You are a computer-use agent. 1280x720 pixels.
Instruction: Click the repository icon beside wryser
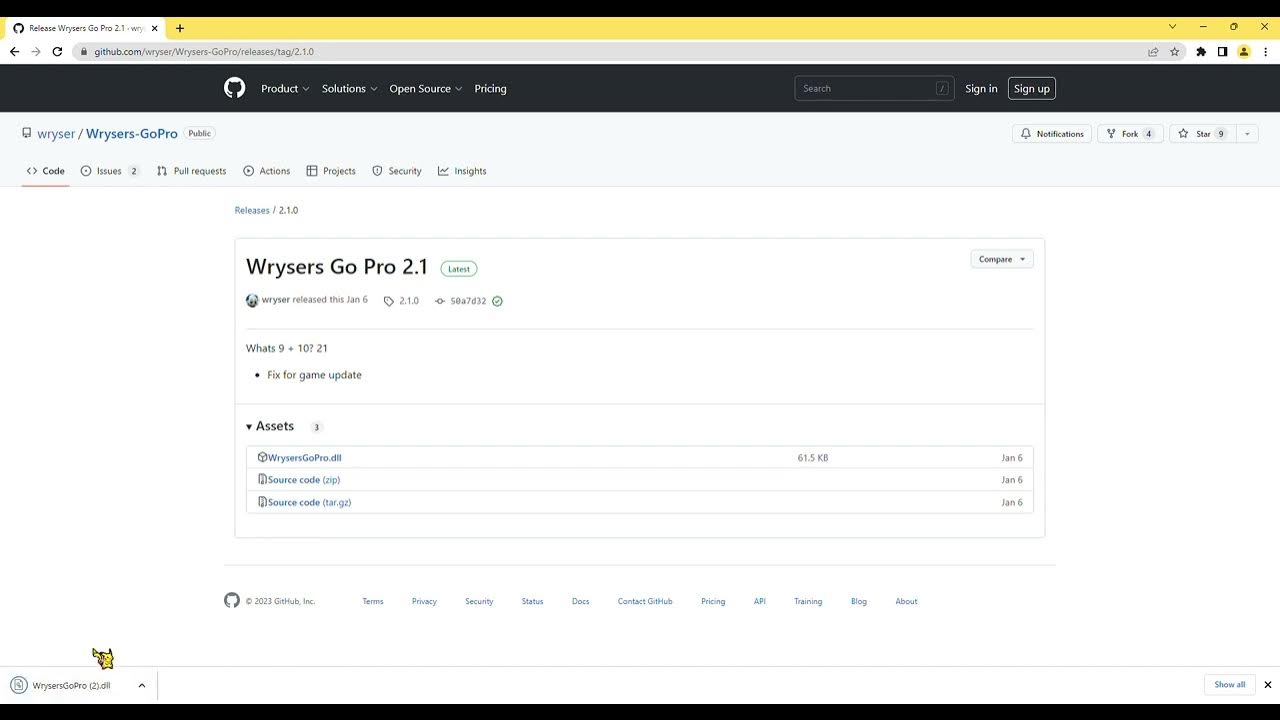point(27,133)
